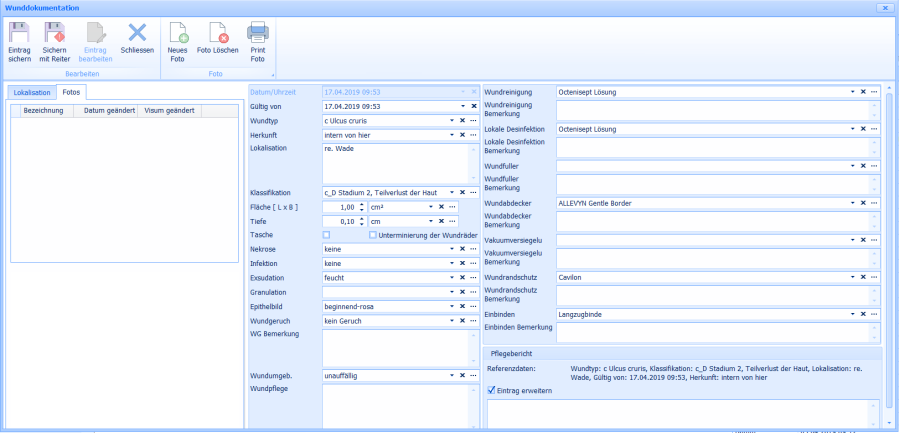This screenshot has width=899, height=435.
Task: Sort by the Bezeichnung column header
Action: (x=44, y=110)
